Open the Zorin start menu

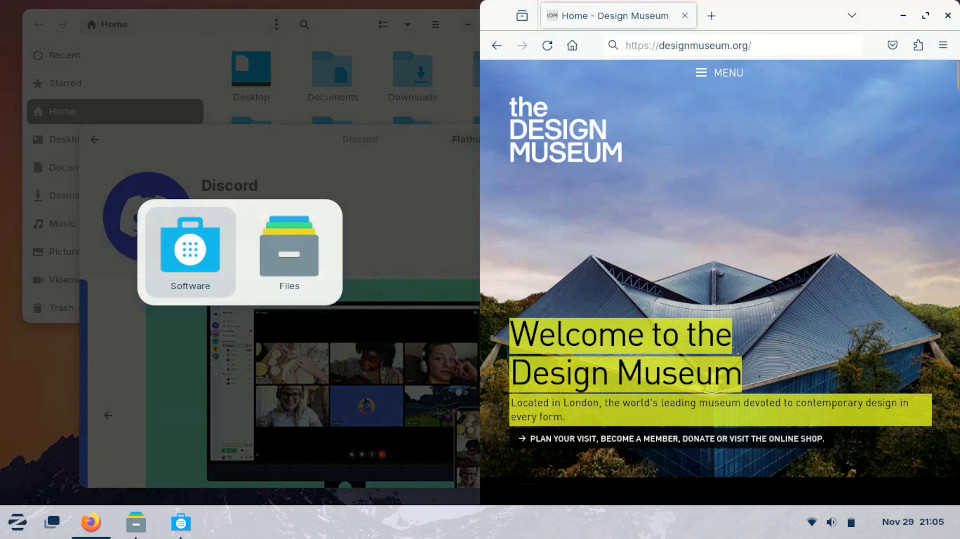pos(17,522)
